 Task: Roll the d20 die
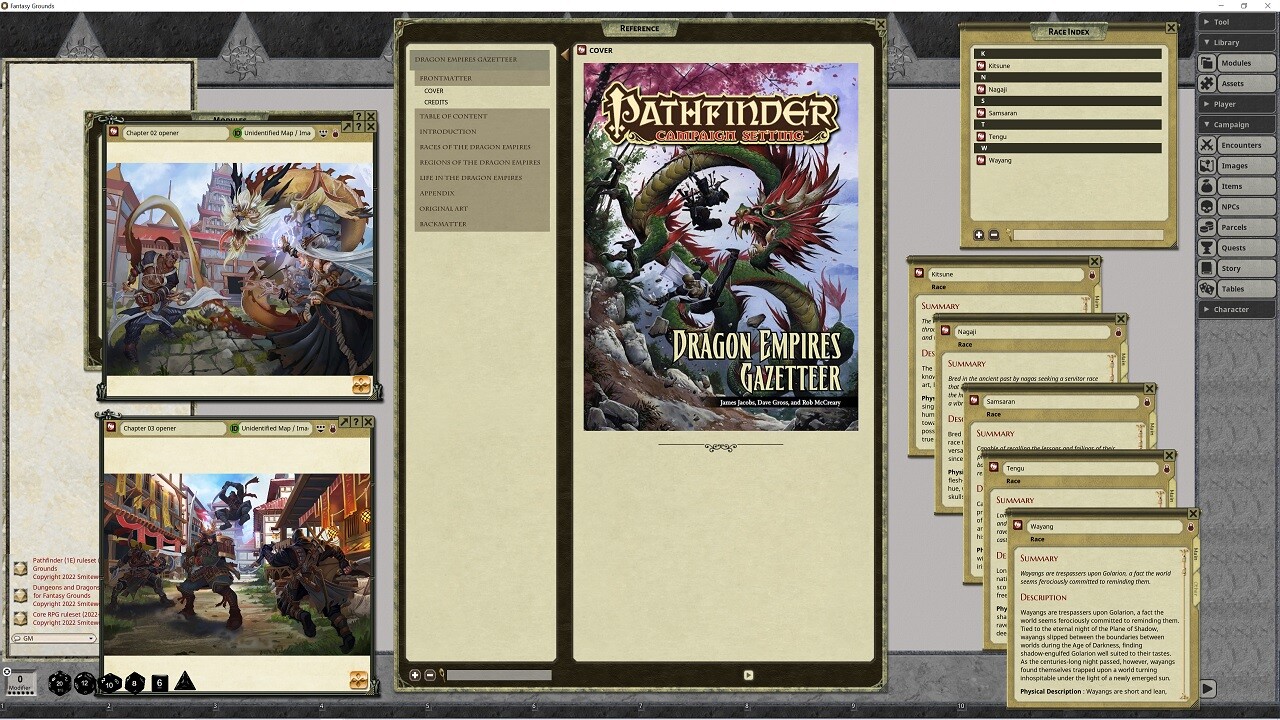click(60, 683)
